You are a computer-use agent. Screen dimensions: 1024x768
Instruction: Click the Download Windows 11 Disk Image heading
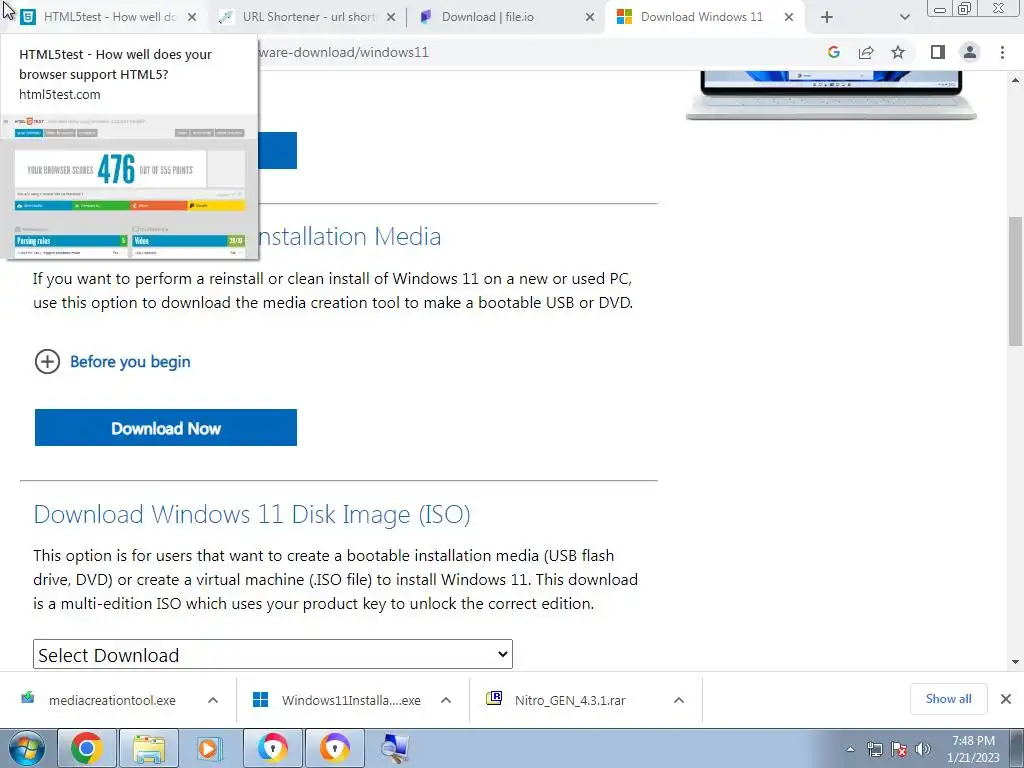pyautogui.click(x=251, y=515)
